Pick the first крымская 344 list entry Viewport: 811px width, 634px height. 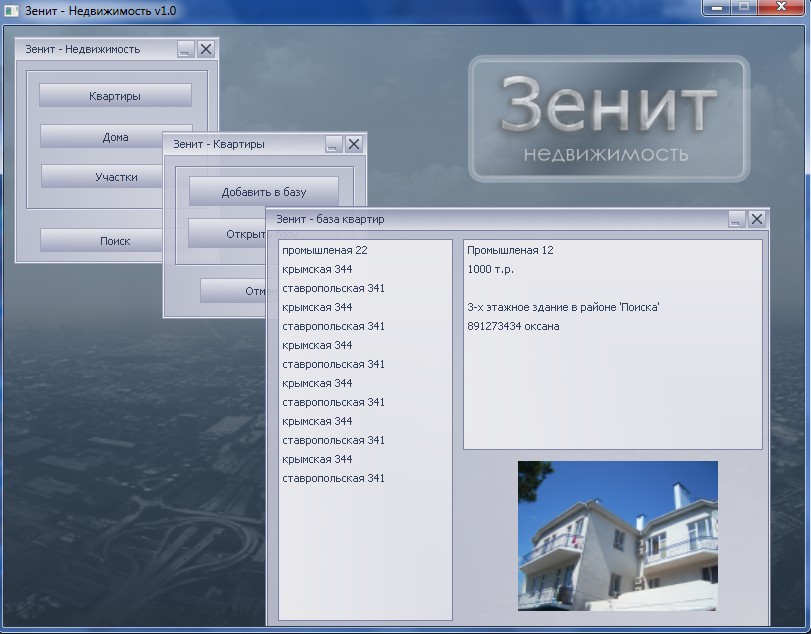tap(317, 269)
